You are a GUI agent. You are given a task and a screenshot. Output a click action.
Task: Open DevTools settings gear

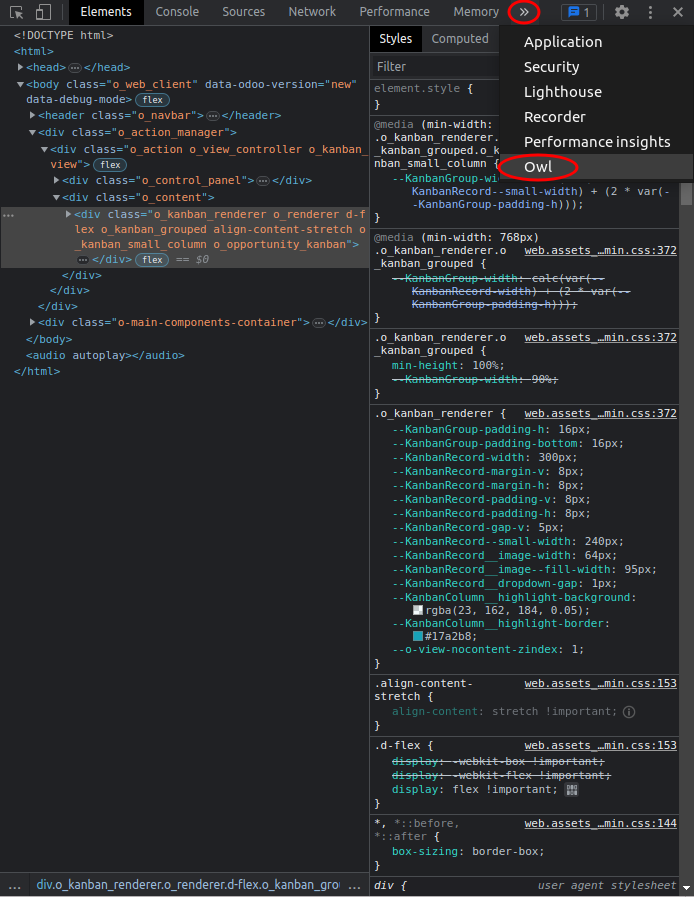(x=622, y=12)
